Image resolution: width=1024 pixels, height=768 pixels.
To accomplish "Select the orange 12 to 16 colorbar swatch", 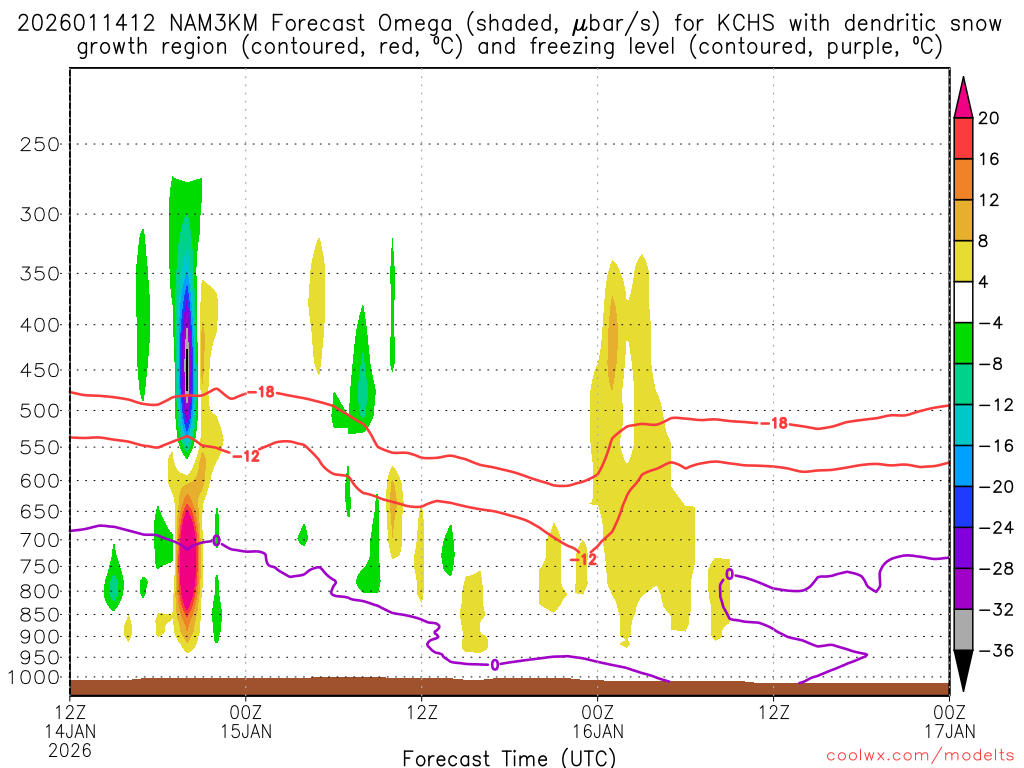I will click(x=963, y=180).
